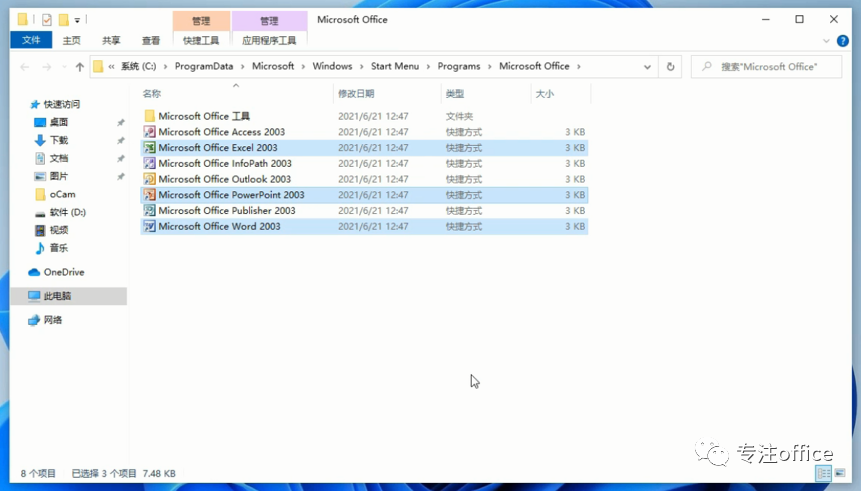Expand chevron after Programs in path
This screenshot has width=861, height=491.
[x=489, y=66]
